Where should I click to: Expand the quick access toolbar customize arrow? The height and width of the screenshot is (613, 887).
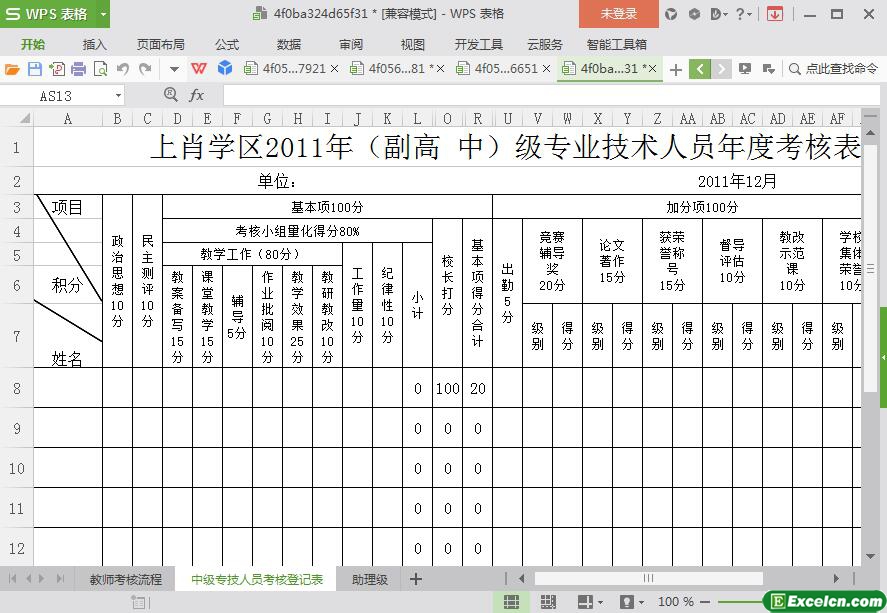174,70
